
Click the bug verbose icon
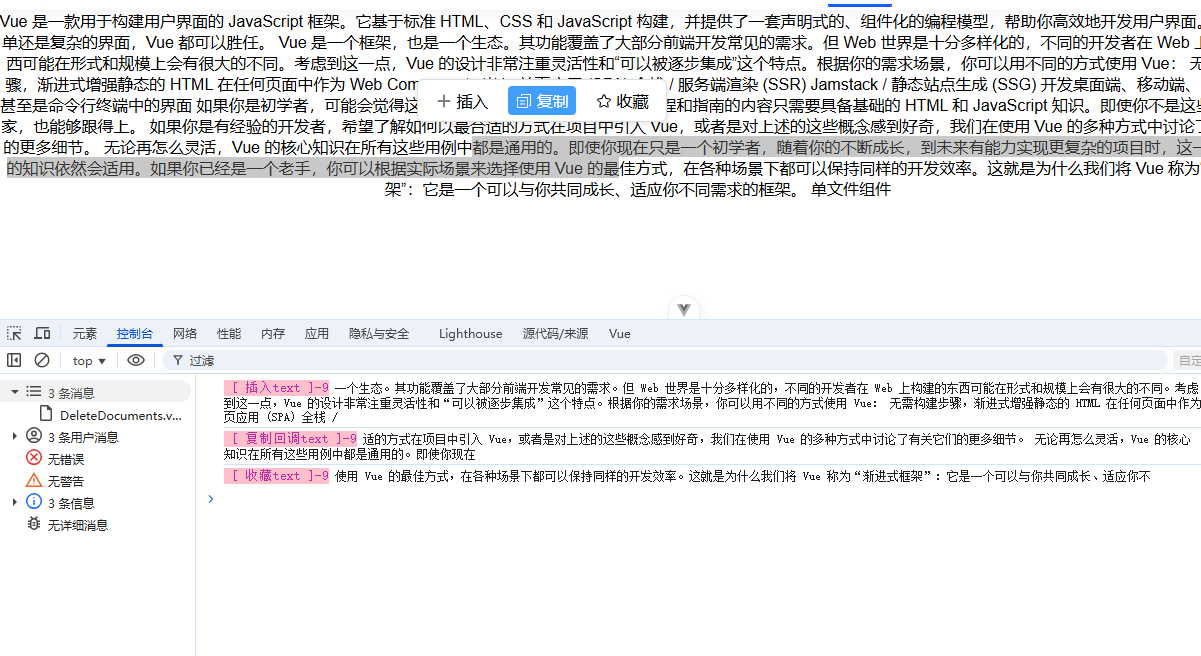[x=34, y=524]
